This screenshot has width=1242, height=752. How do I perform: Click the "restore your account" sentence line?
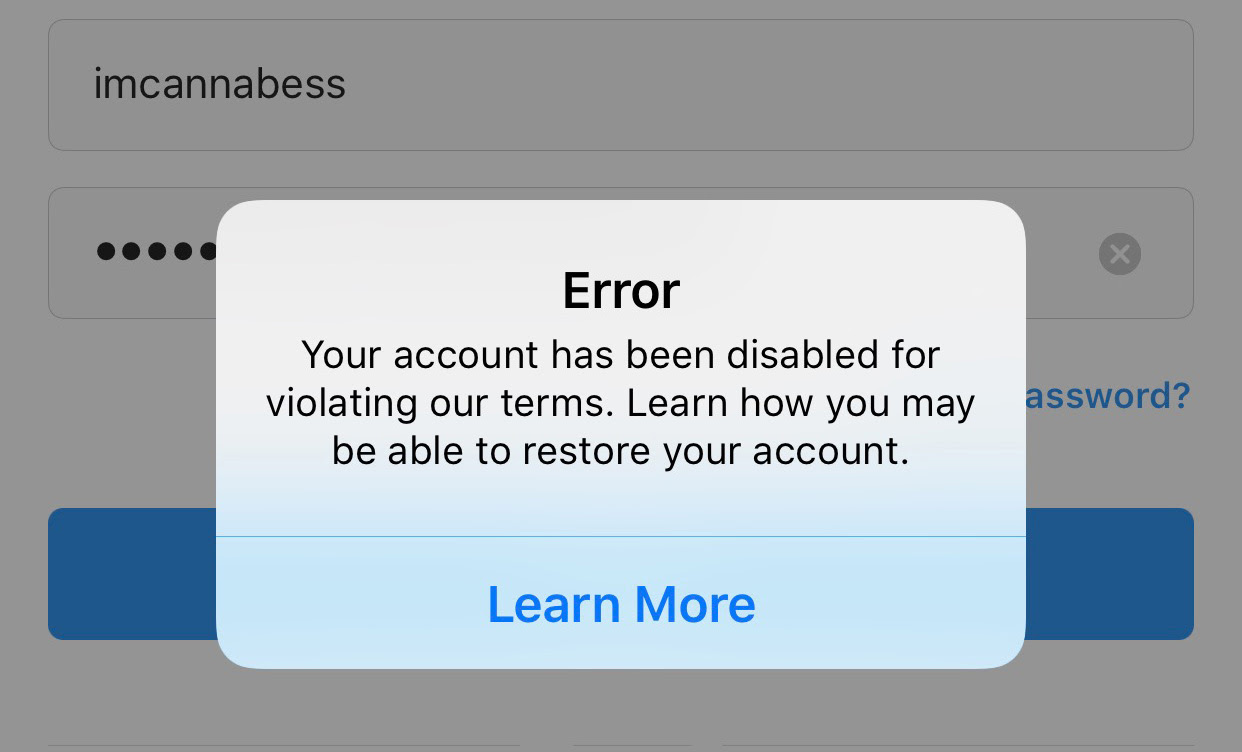621,451
